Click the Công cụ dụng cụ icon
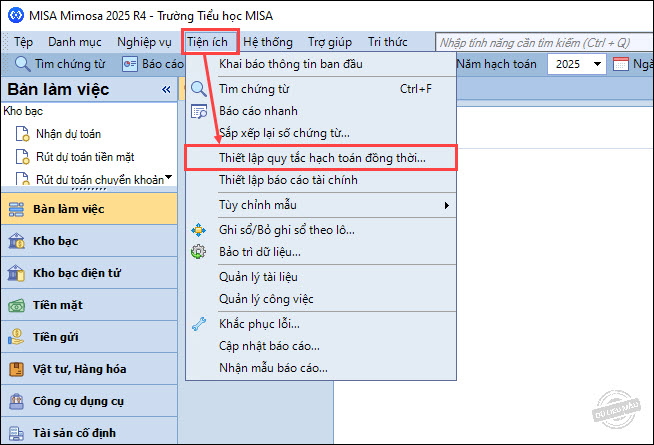 pyautogui.click(x=16, y=401)
